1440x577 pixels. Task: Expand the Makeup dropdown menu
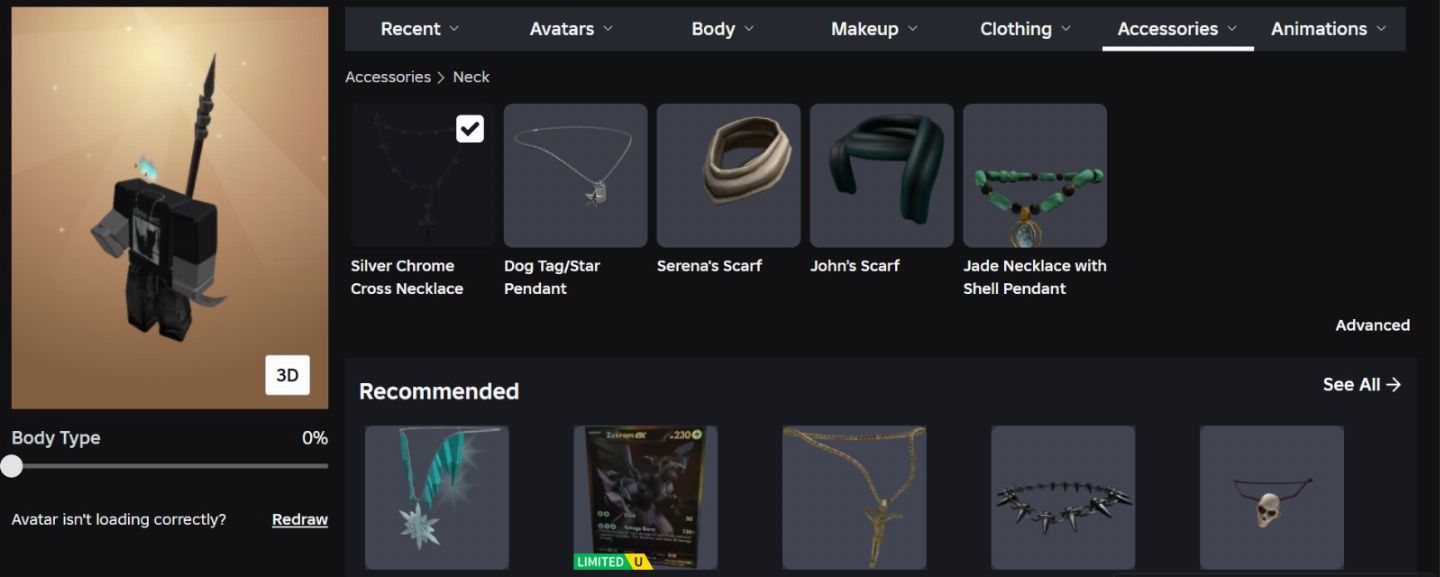tap(874, 29)
